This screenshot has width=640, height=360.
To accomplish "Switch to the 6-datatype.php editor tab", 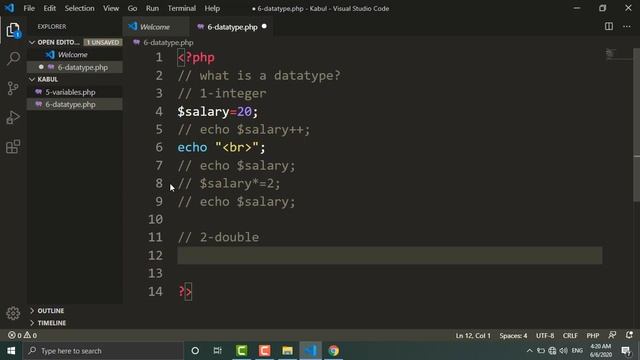I will (232, 27).
